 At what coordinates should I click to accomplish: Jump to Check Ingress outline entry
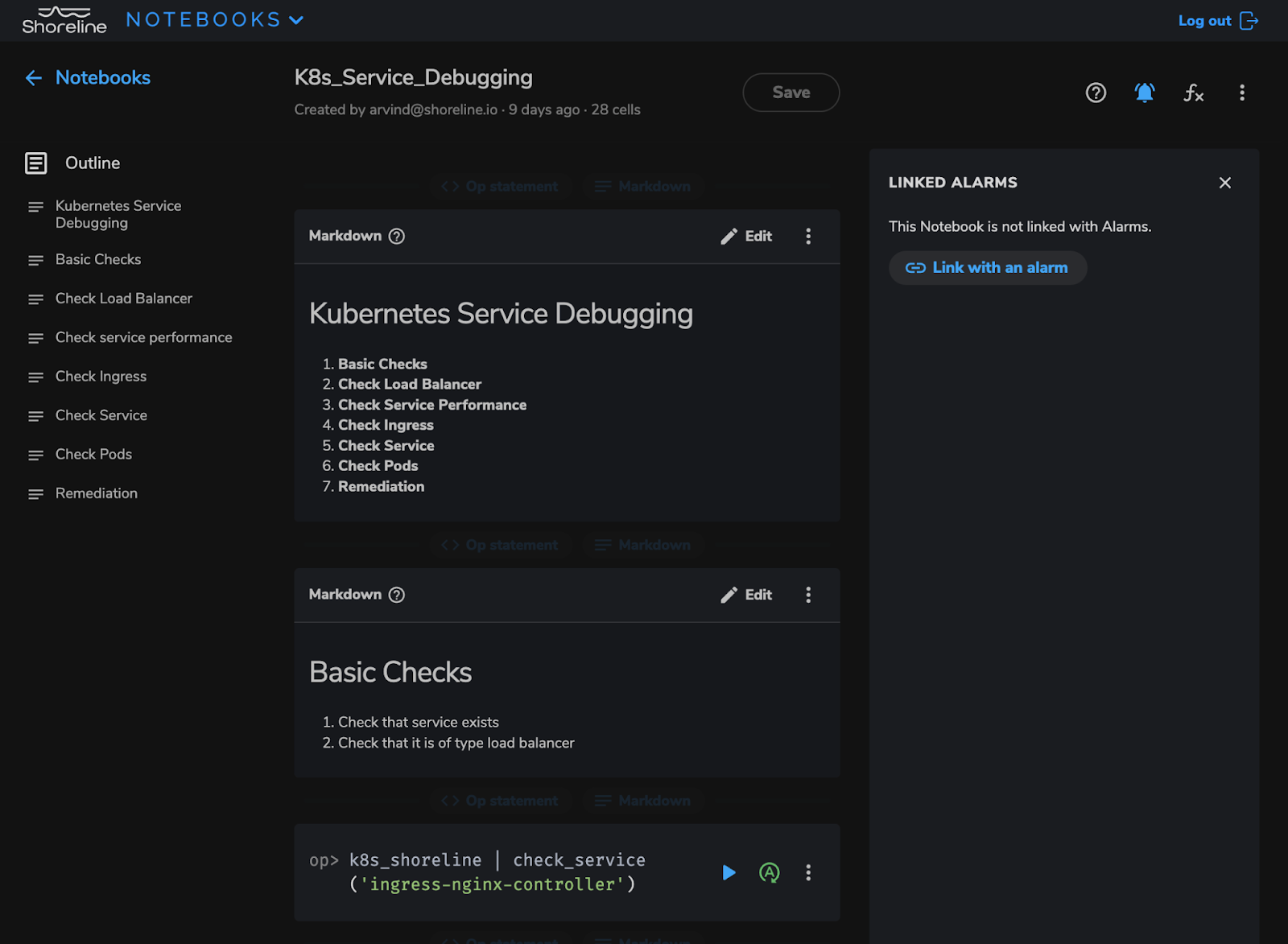pos(101,377)
